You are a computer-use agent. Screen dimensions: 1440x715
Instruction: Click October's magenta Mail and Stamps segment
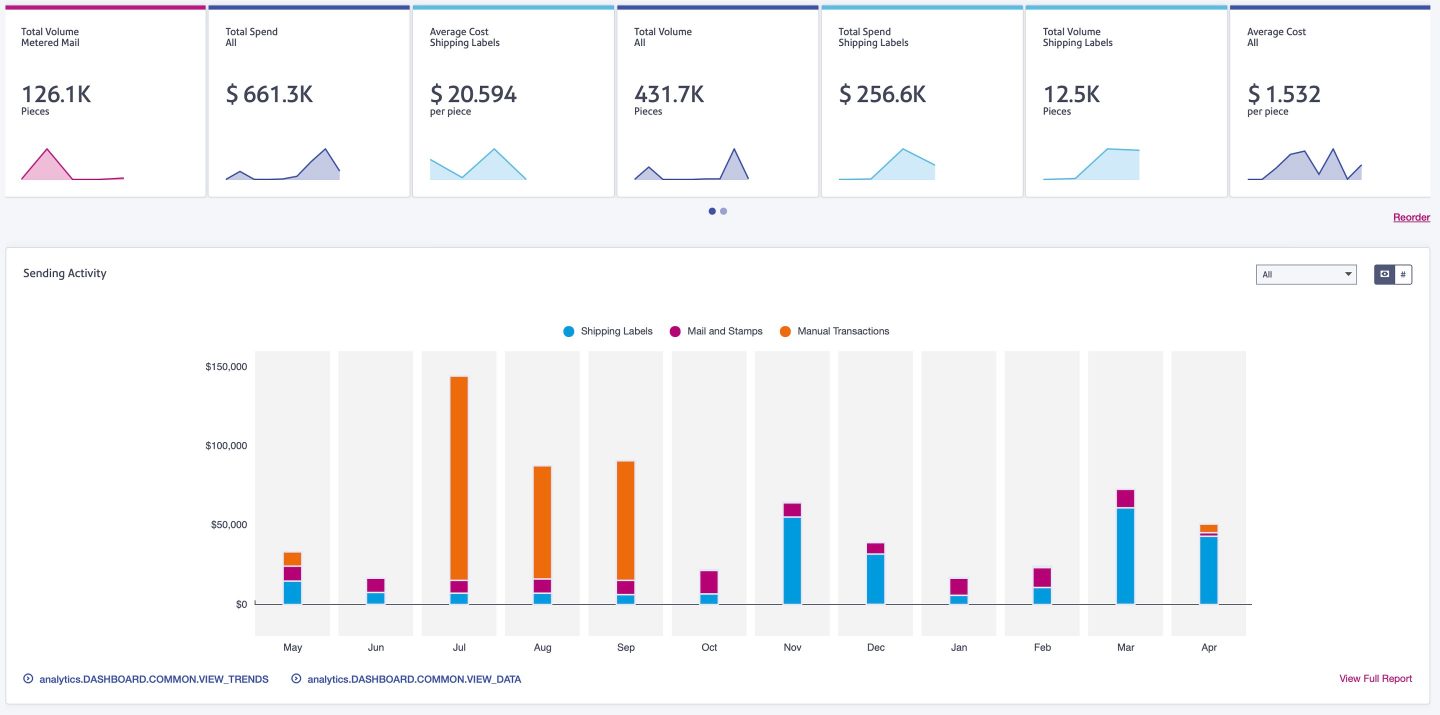tap(709, 582)
